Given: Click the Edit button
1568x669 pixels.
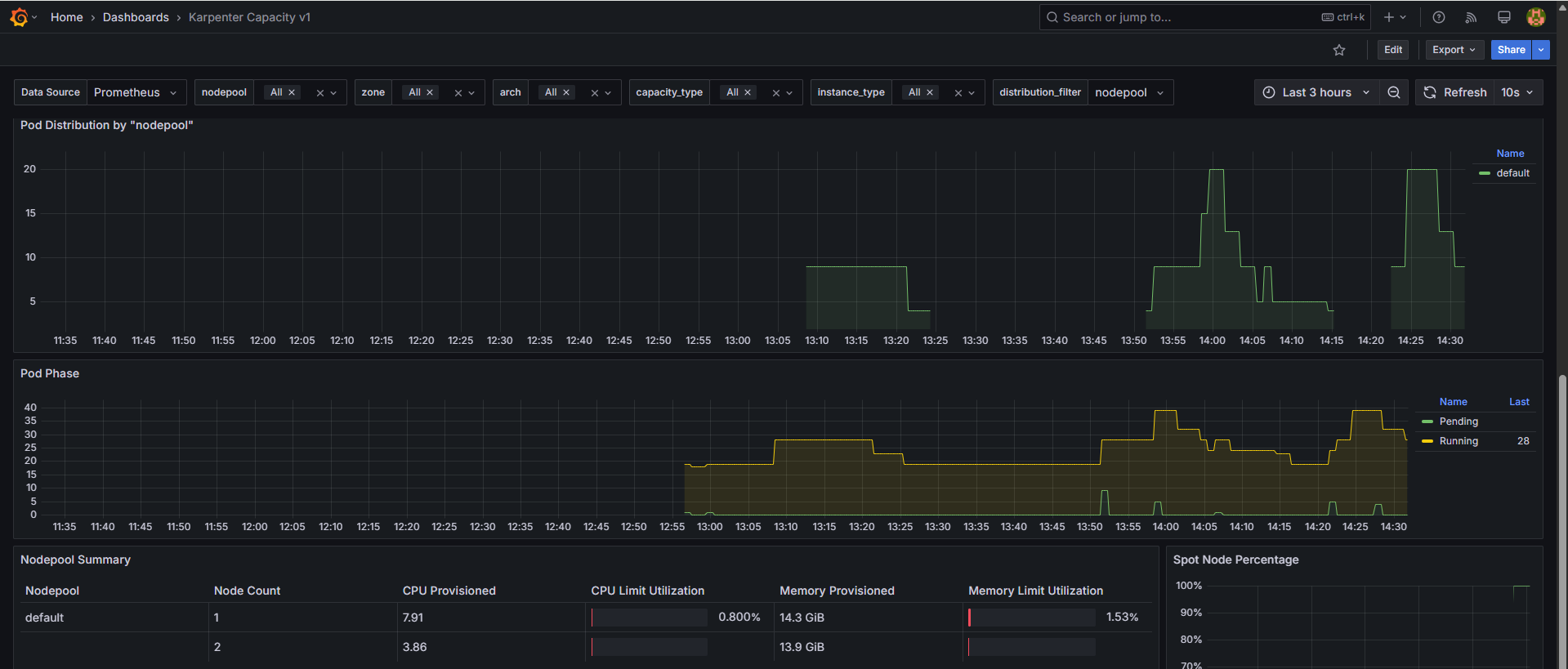Looking at the screenshot, I should 1393,50.
